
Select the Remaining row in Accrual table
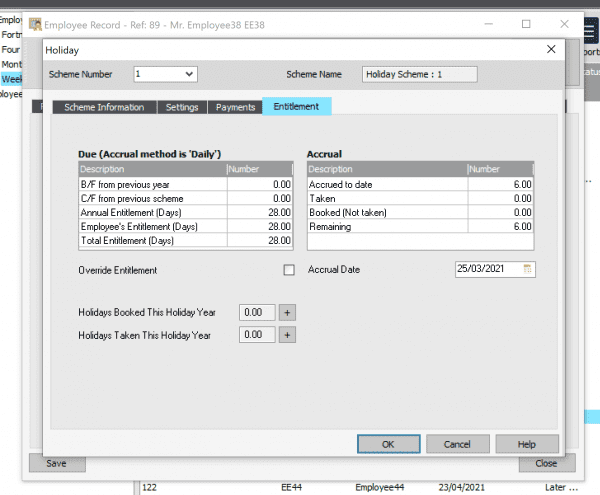coord(420,226)
